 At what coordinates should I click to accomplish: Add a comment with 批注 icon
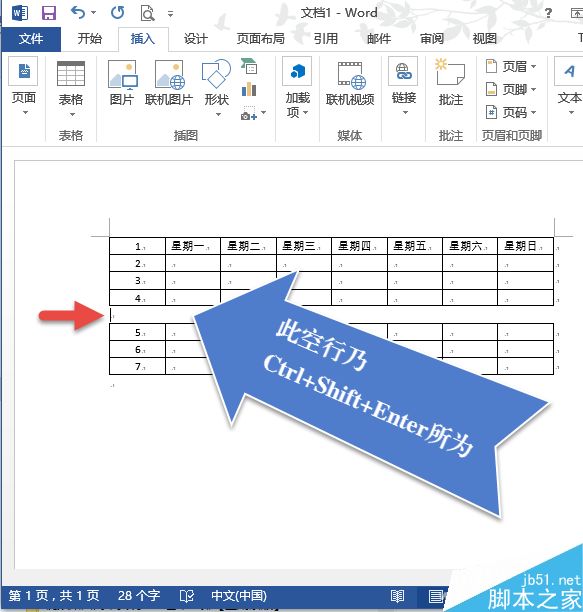pyautogui.click(x=450, y=72)
